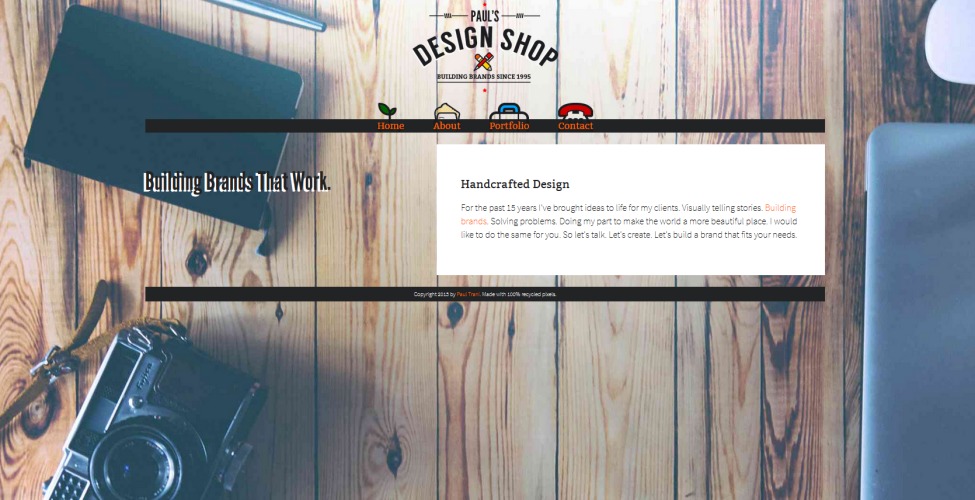Click the 'Handcrafted Design' heading
This screenshot has width=975, height=500.
point(515,184)
